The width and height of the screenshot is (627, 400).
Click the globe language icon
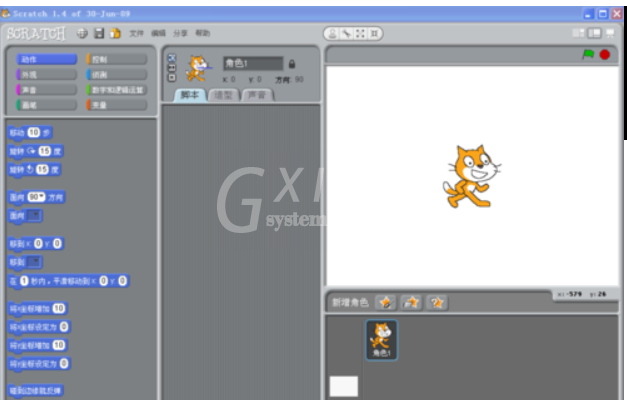click(x=82, y=34)
